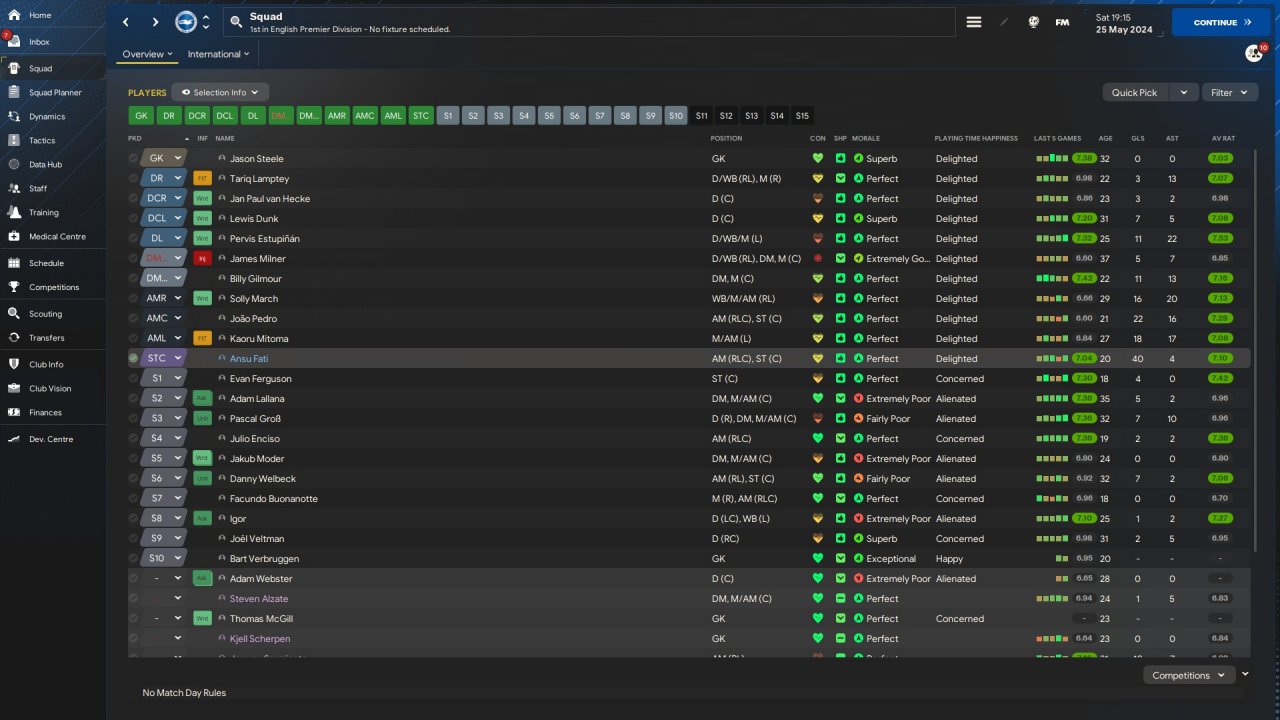
Task: Expand the Quick Pick dropdown arrow
Action: (x=1183, y=92)
